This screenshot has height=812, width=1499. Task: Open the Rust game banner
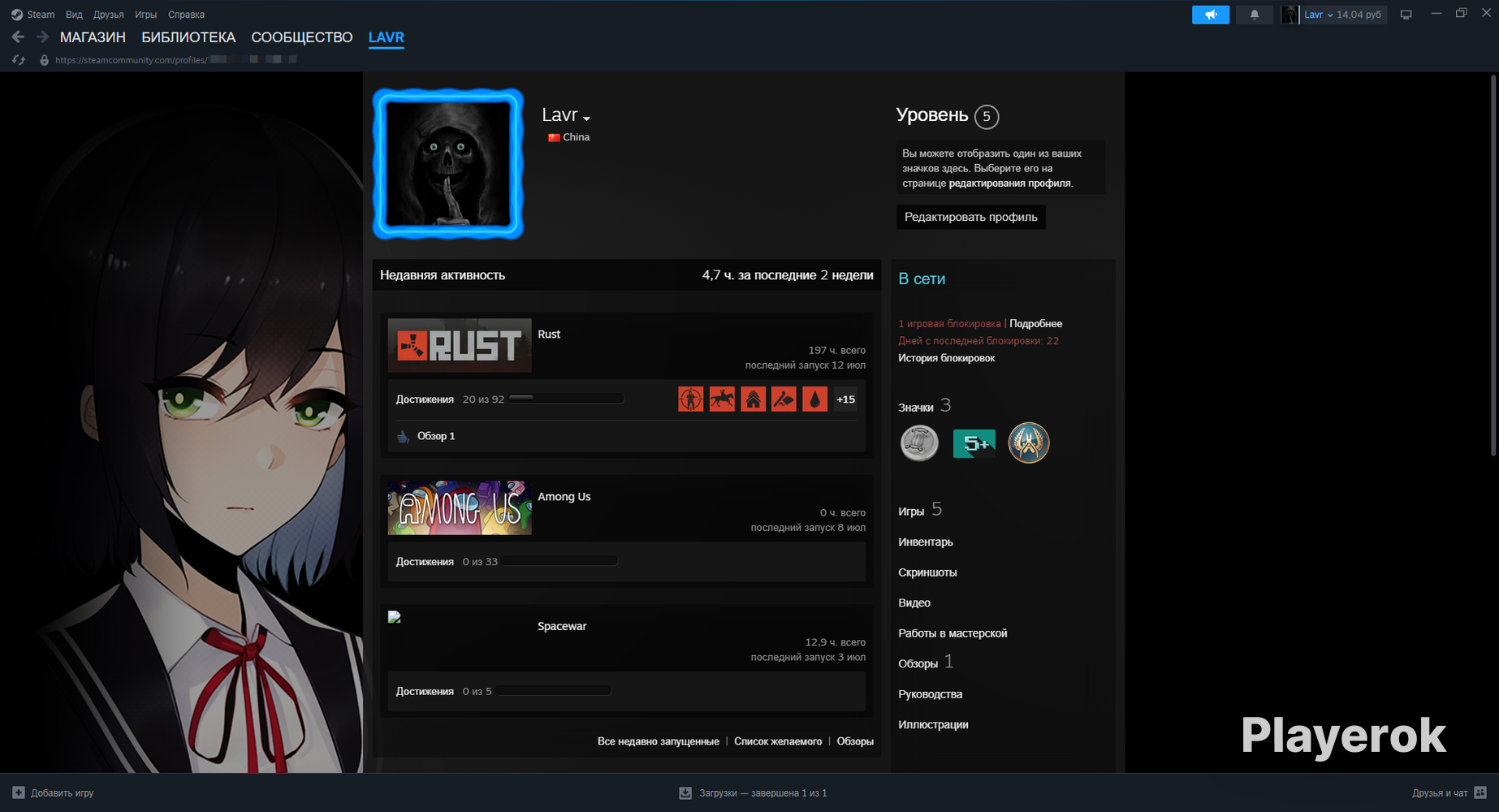[x=460, y=345]
